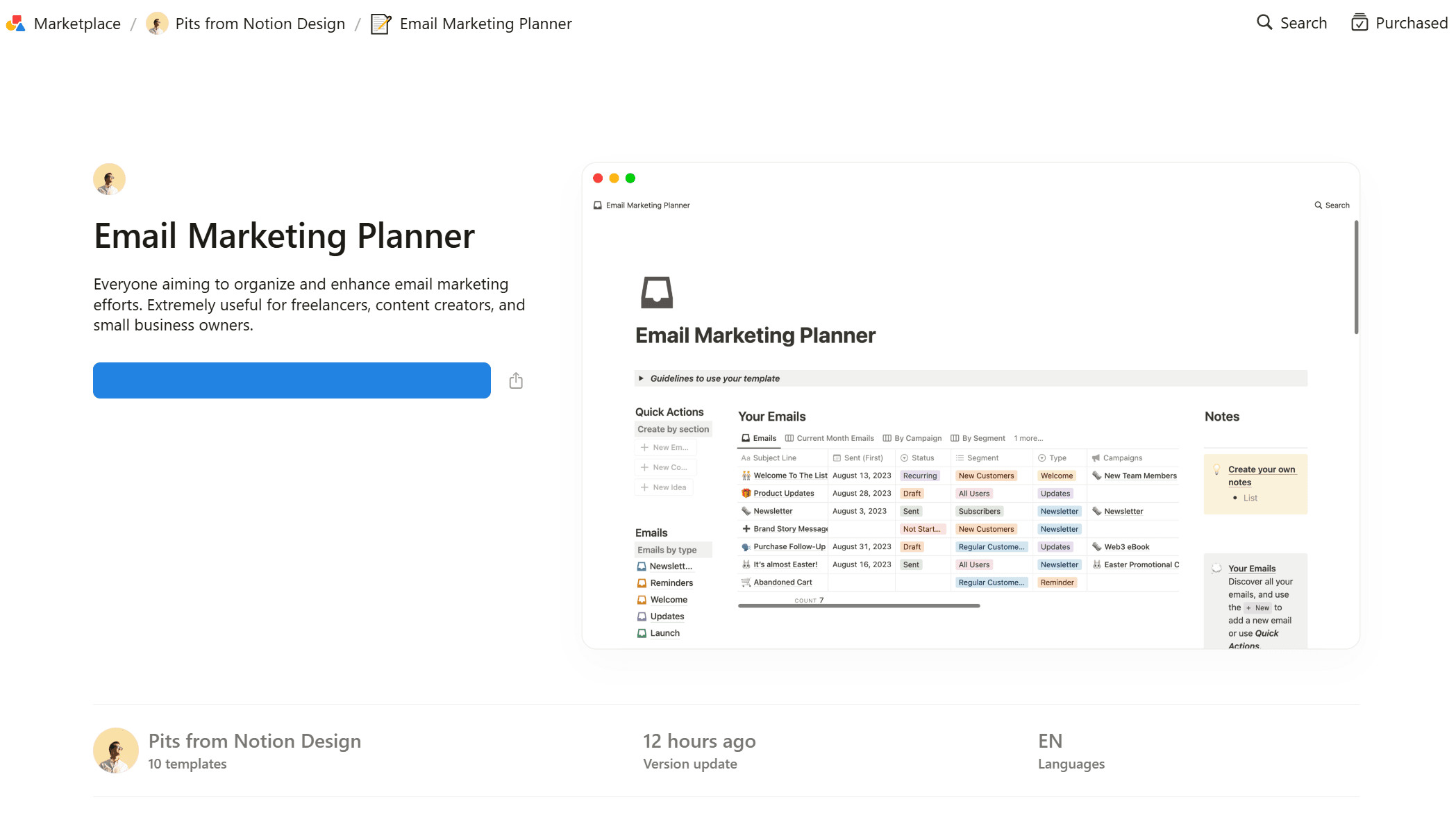Click the Search magnifier icon in header

pos(1264,23)
